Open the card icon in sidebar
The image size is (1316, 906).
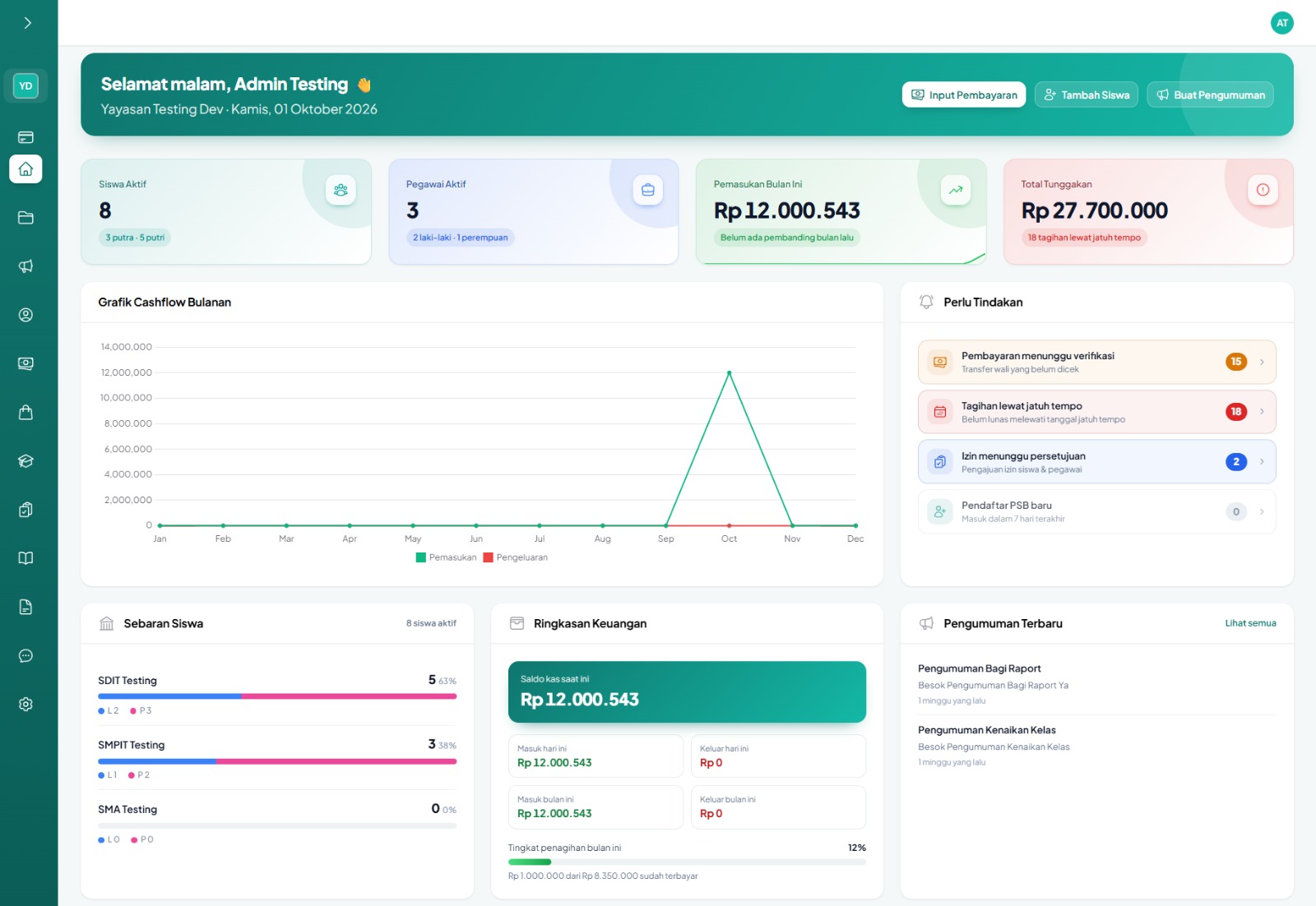pyautogui.click(x=25, y=137)
